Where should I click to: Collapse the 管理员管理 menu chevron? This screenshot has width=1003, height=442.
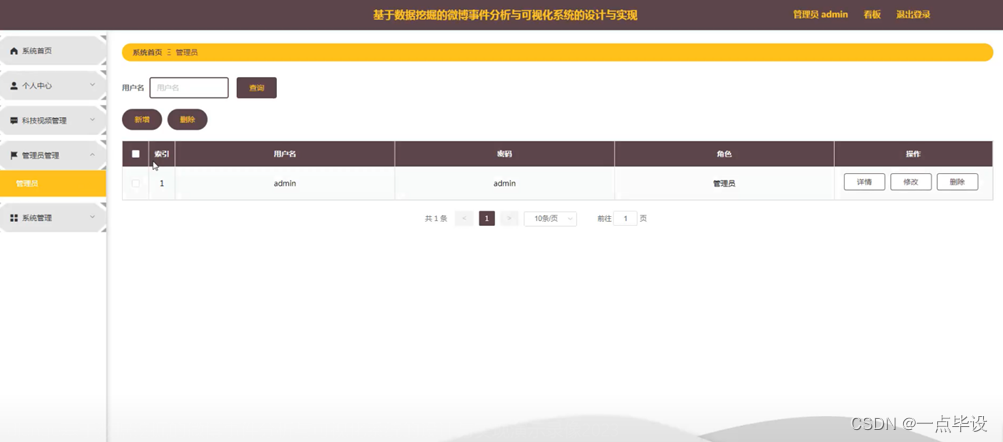click(x=92, y=155)
